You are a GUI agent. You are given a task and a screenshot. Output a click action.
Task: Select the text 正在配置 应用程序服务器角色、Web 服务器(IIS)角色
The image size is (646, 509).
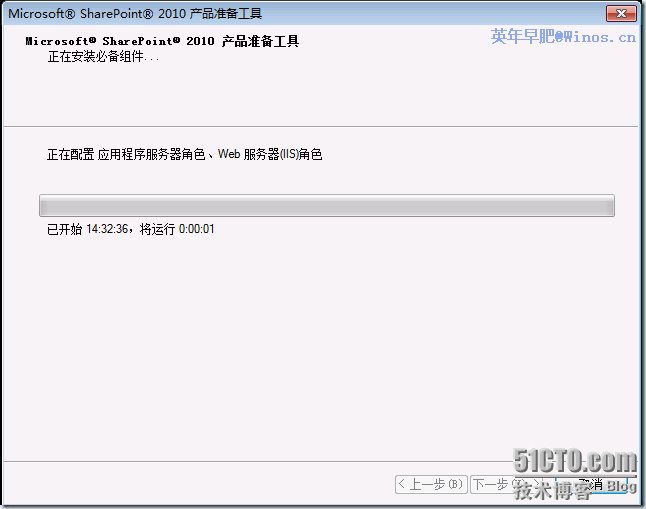tap(185, 154)
